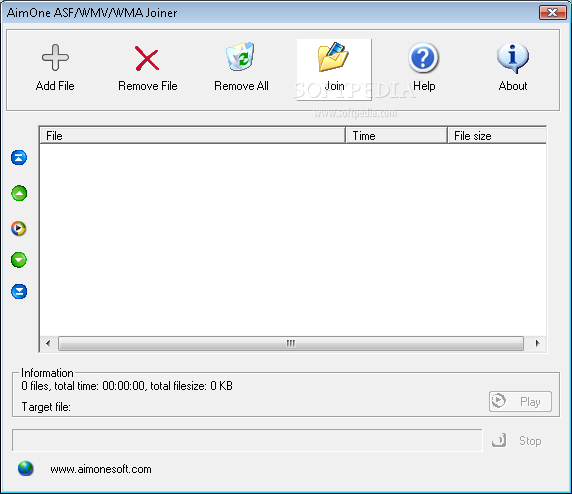Sort list by File column header
This screenshot has width=572, height=494.
coord(192,136)
